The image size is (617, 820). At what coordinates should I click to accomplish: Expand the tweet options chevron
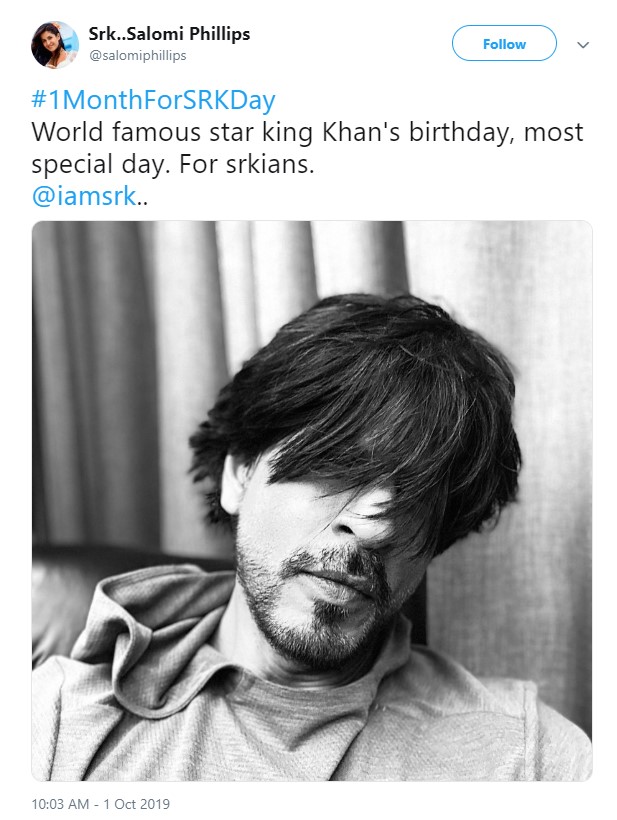coord(583,45)
